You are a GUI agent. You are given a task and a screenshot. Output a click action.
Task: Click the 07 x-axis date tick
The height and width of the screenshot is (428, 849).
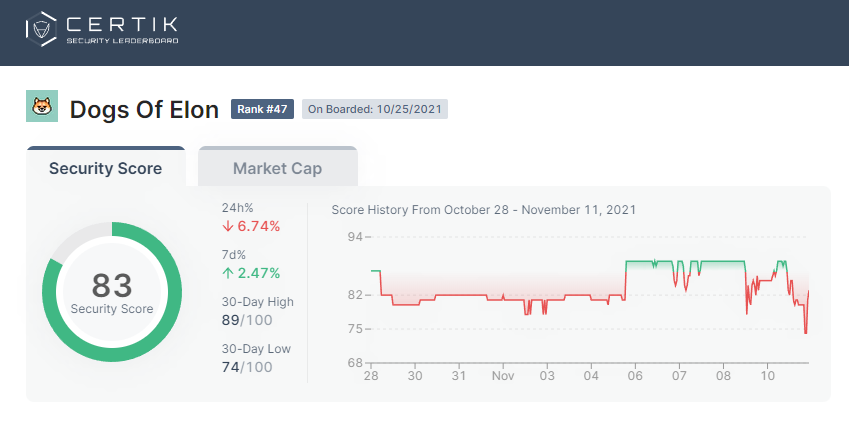pos(679,375)
